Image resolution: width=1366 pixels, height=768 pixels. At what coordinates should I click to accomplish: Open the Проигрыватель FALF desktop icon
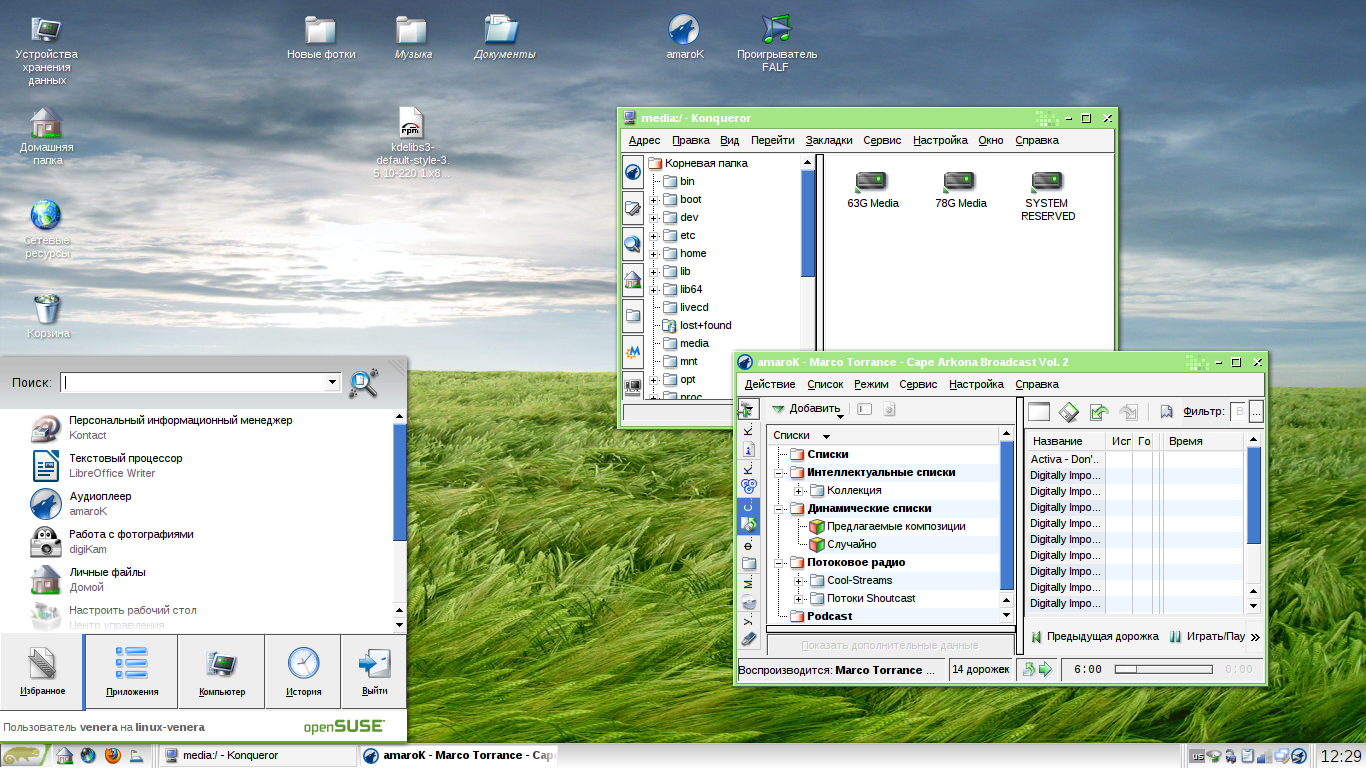coord(776,43)
